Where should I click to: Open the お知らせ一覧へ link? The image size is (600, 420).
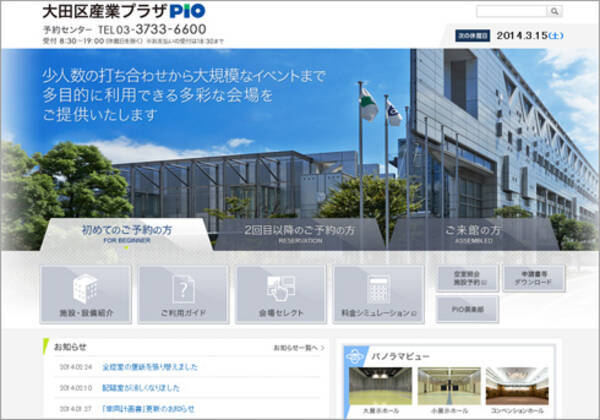[x=298, y=348]
